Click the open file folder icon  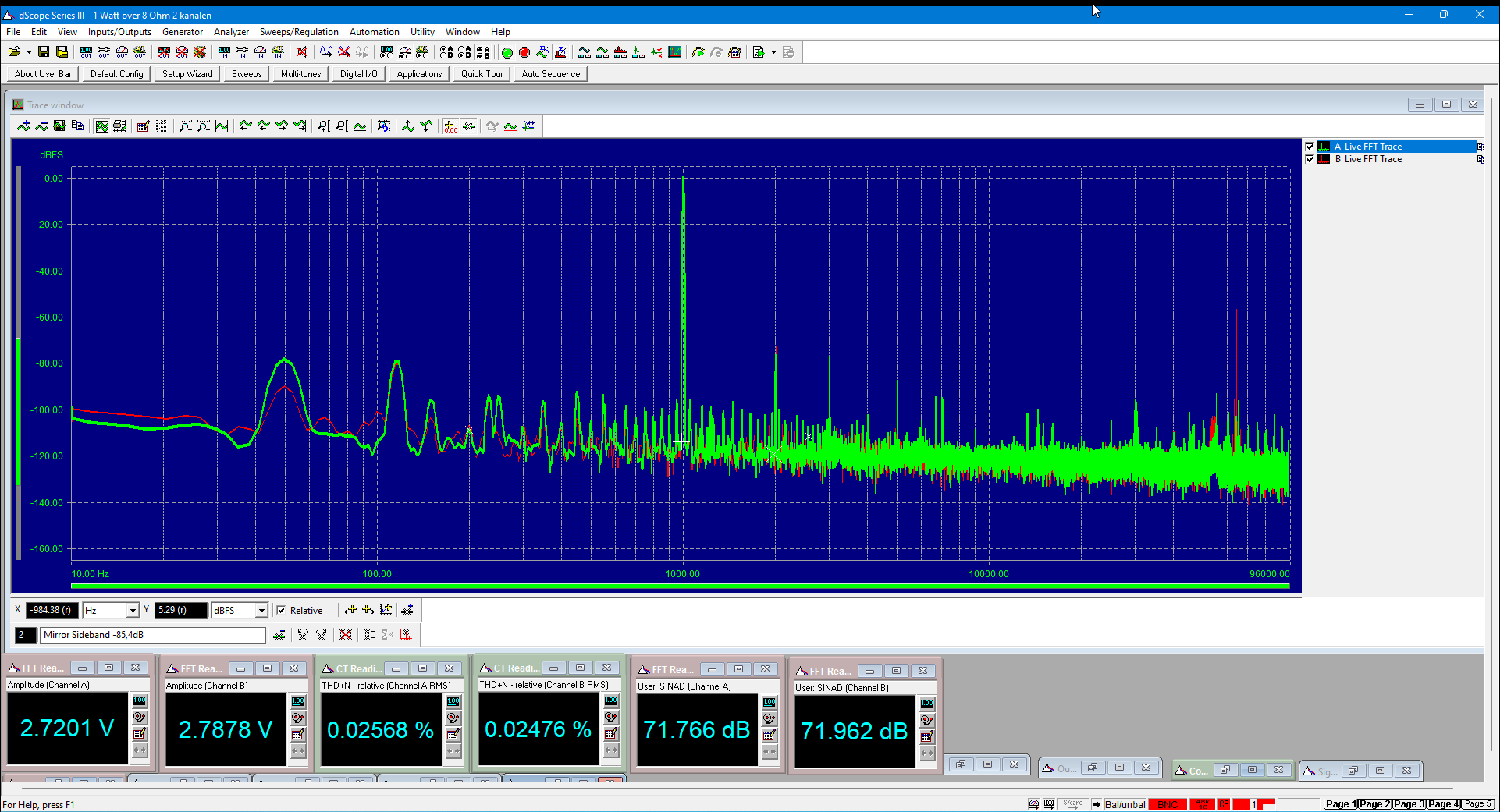[x=14, y=52]
